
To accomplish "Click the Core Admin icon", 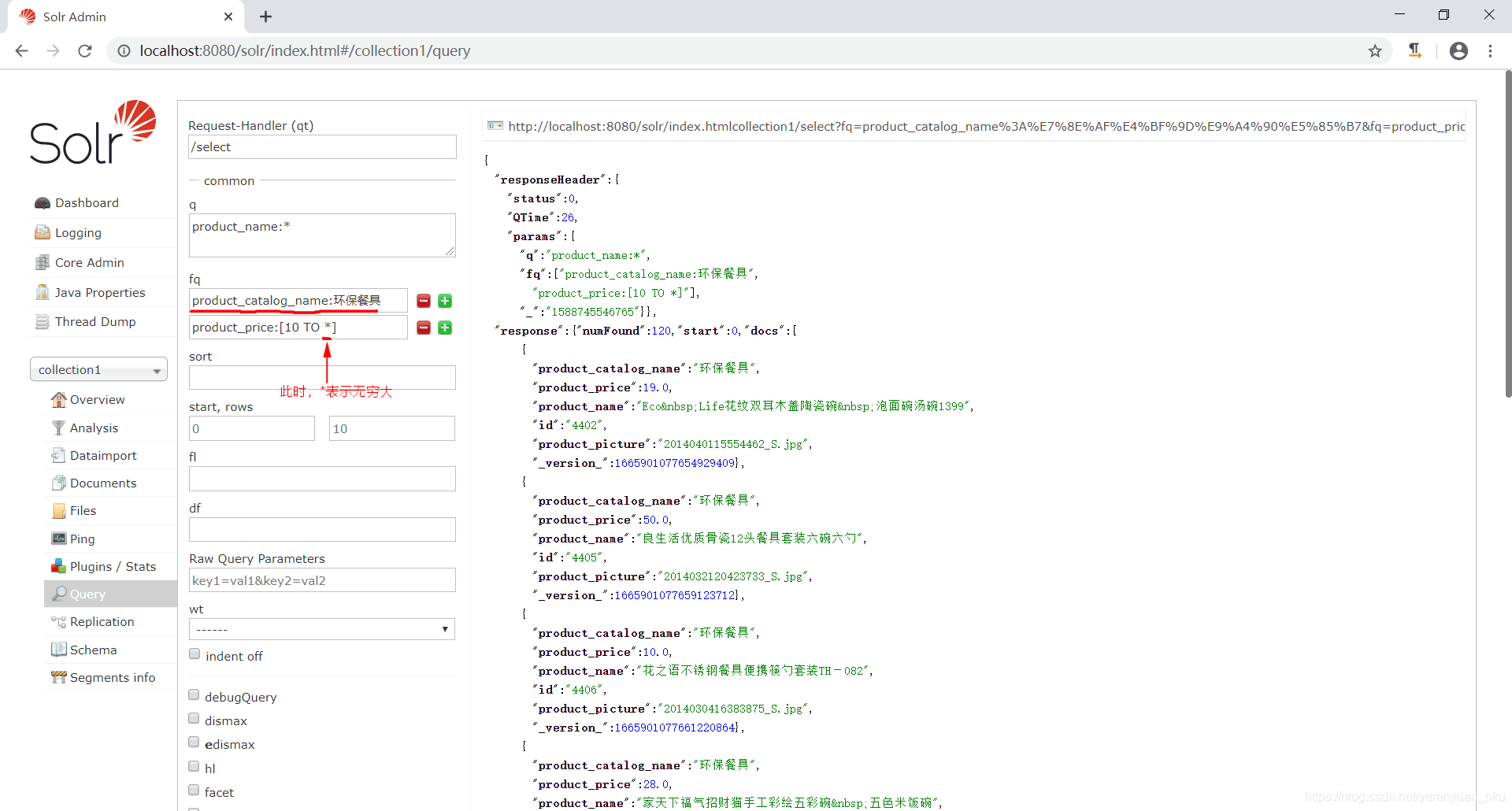I will [43, 262].
